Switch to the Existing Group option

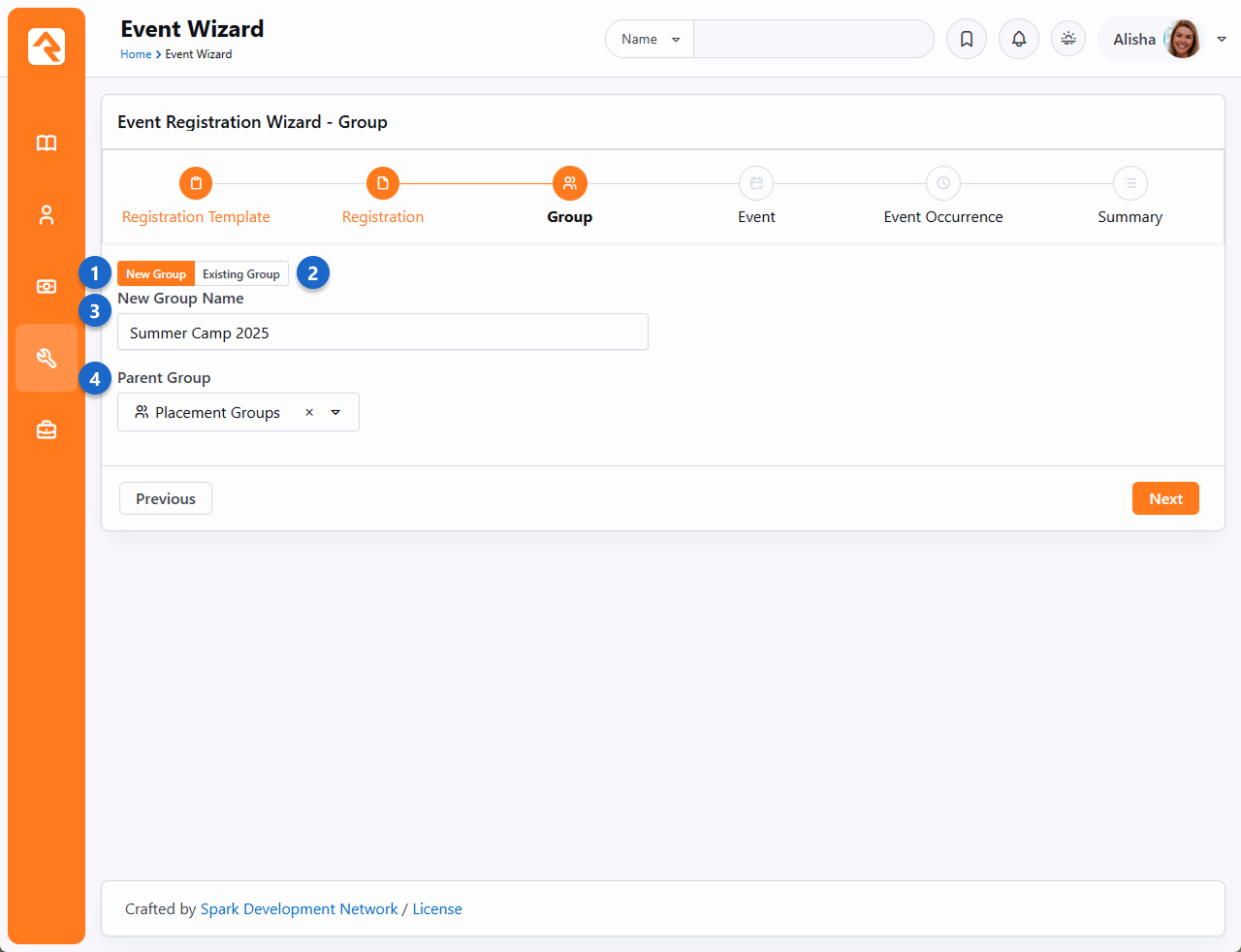pos(241,274)
